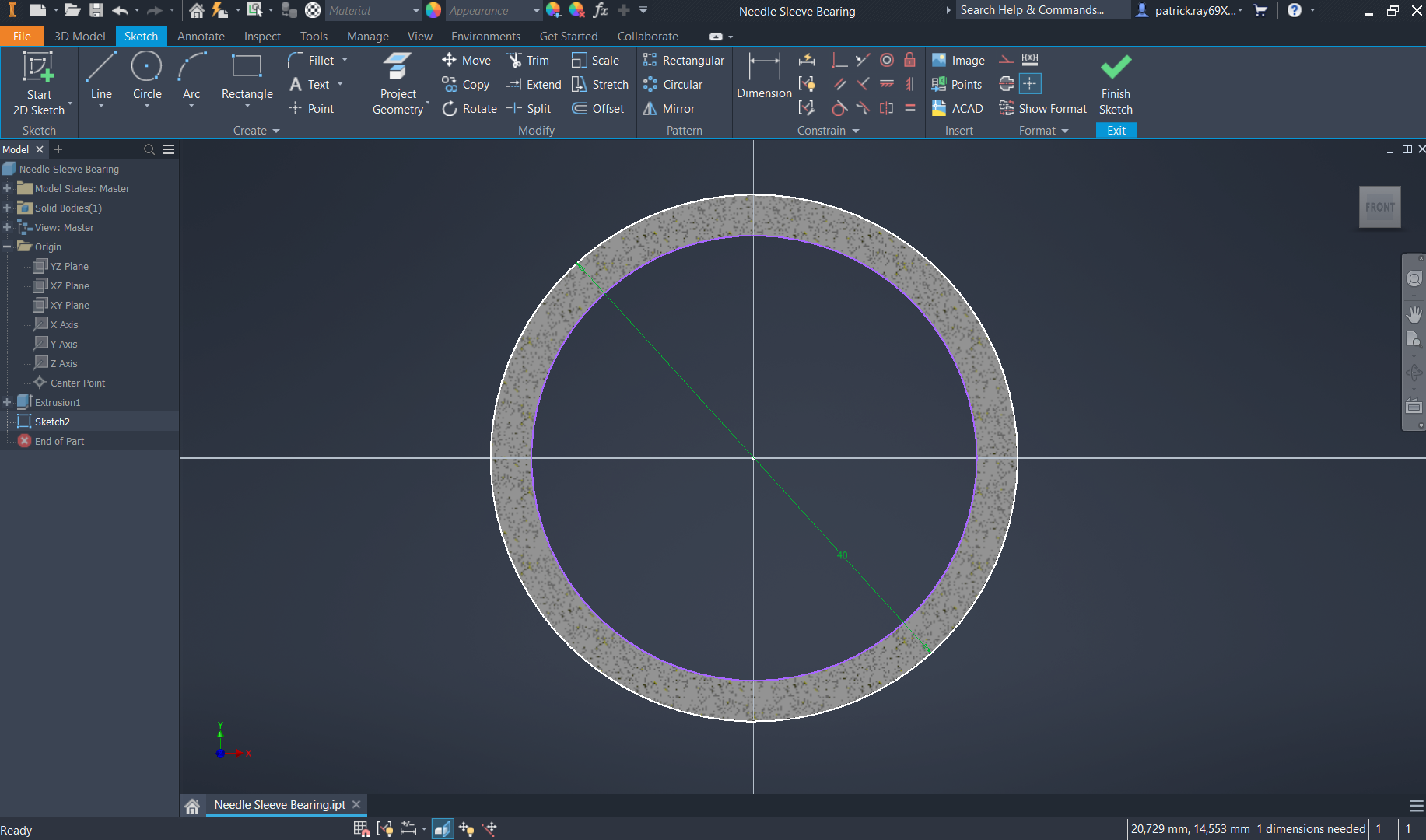Pick the Rotate modify tool

click(x=470, y=109)
